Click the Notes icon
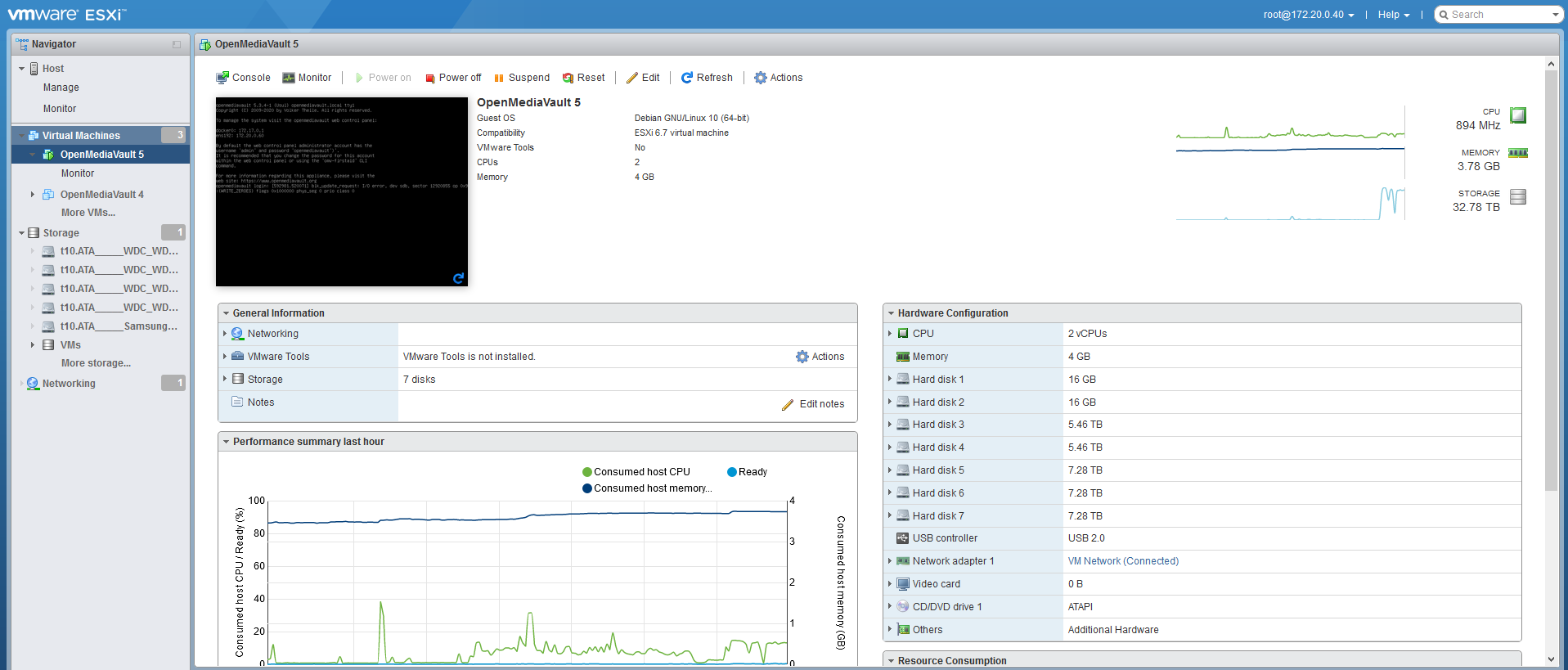This screenshot has height=670, width=1568. pos(237,402)
